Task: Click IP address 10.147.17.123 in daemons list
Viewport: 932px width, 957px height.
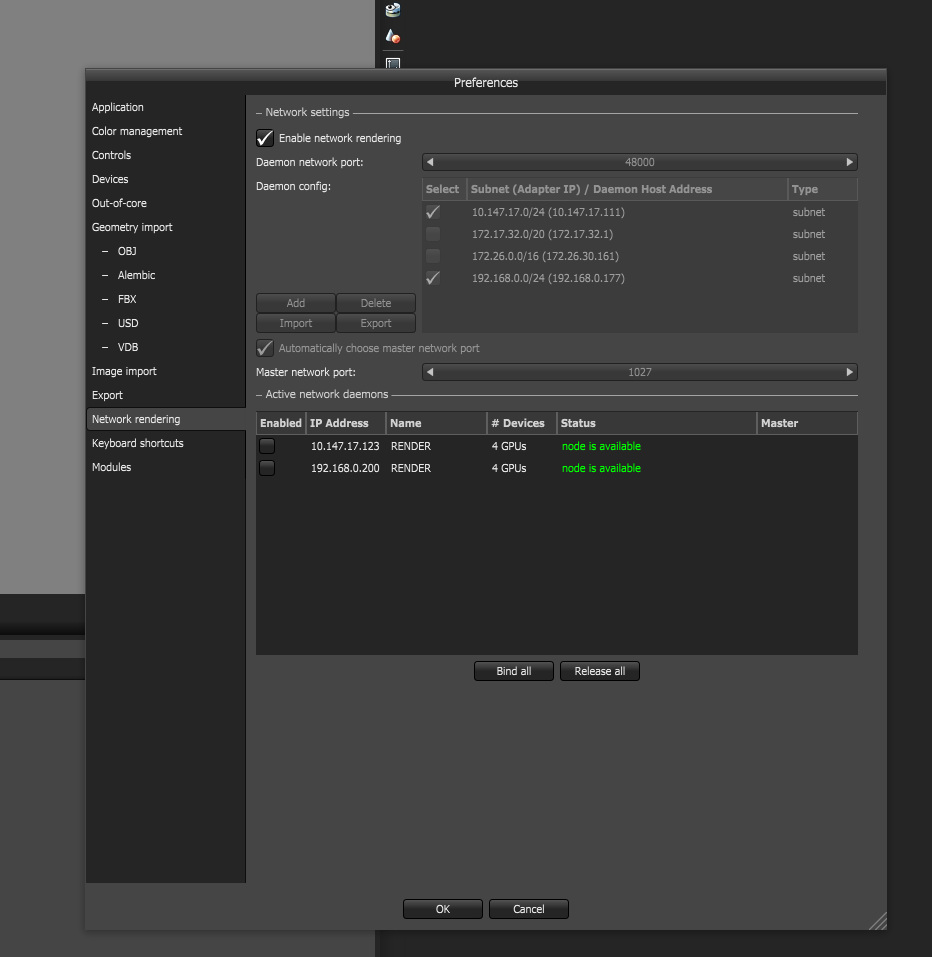Action: point(345,446)
